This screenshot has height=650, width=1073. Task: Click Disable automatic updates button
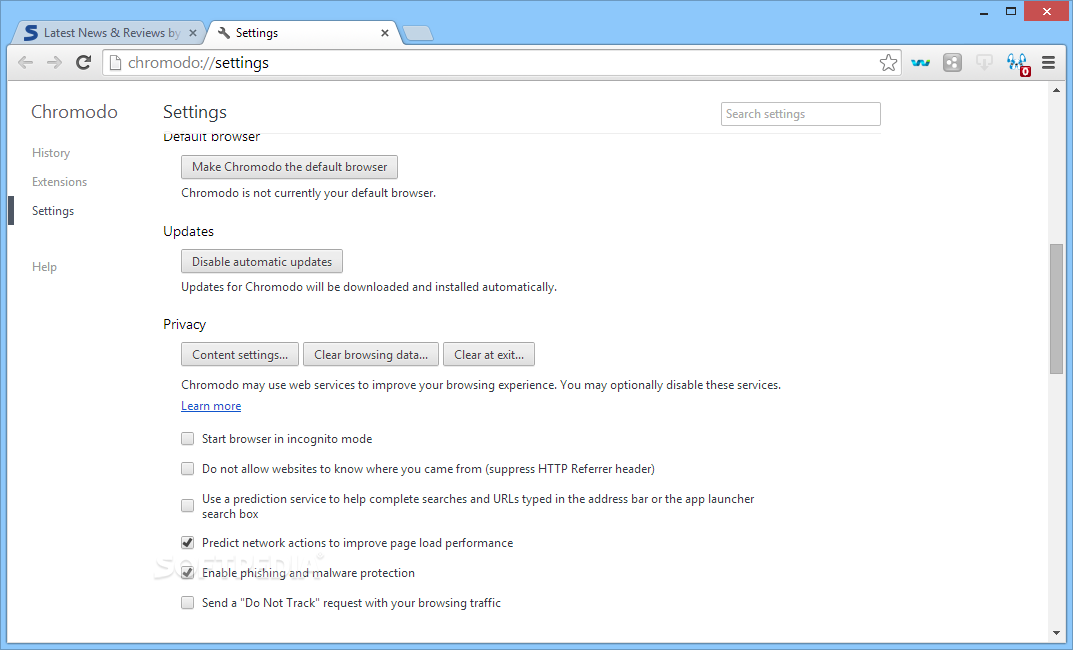click(x=262, y=261)
